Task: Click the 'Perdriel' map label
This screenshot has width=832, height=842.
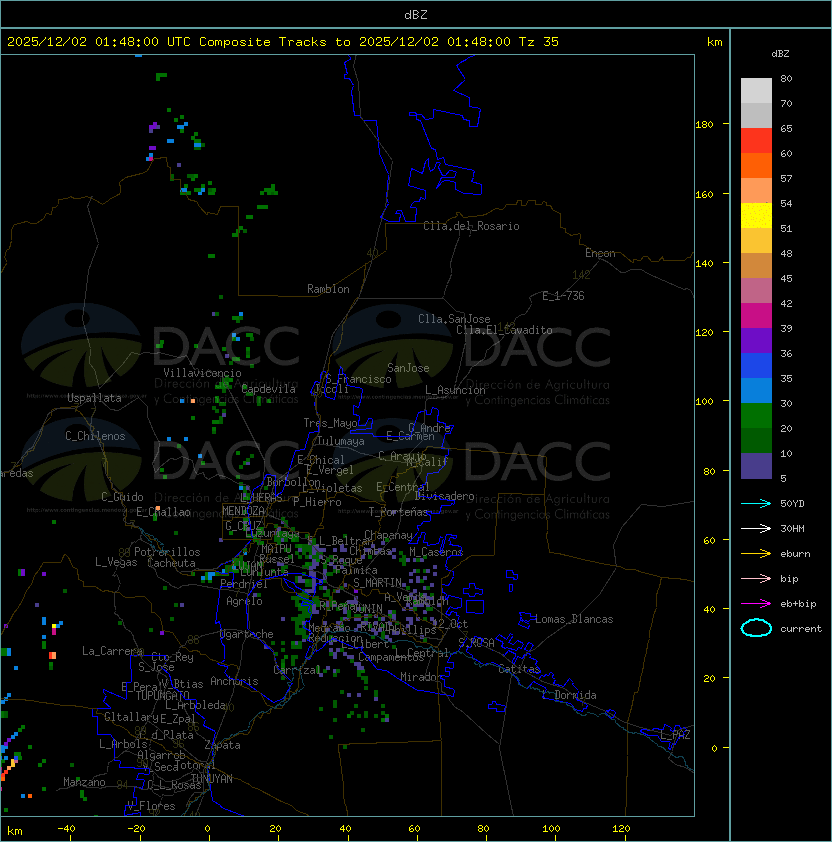Action: [244, 584]
